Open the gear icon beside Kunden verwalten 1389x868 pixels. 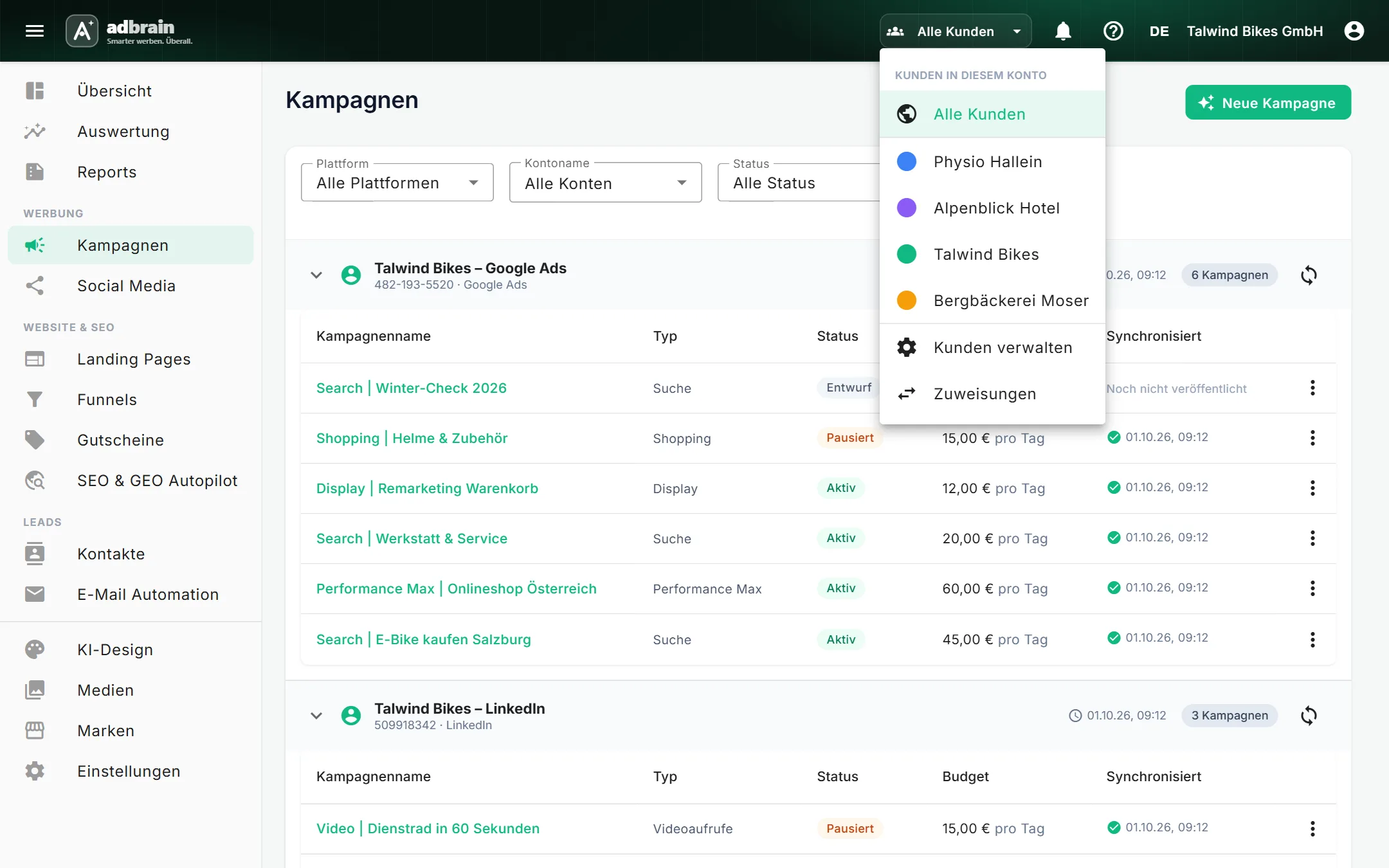[x=907, y=347]
